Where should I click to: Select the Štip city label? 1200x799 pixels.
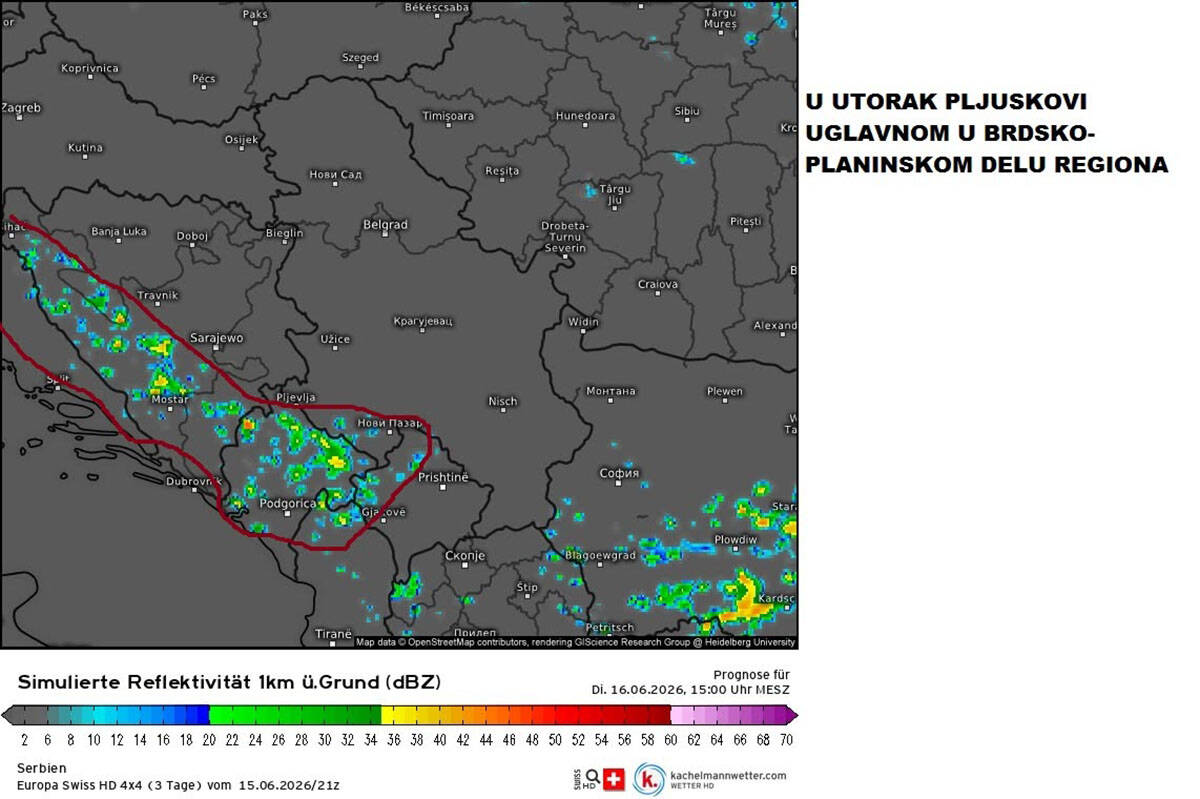[x=527, y=586]
